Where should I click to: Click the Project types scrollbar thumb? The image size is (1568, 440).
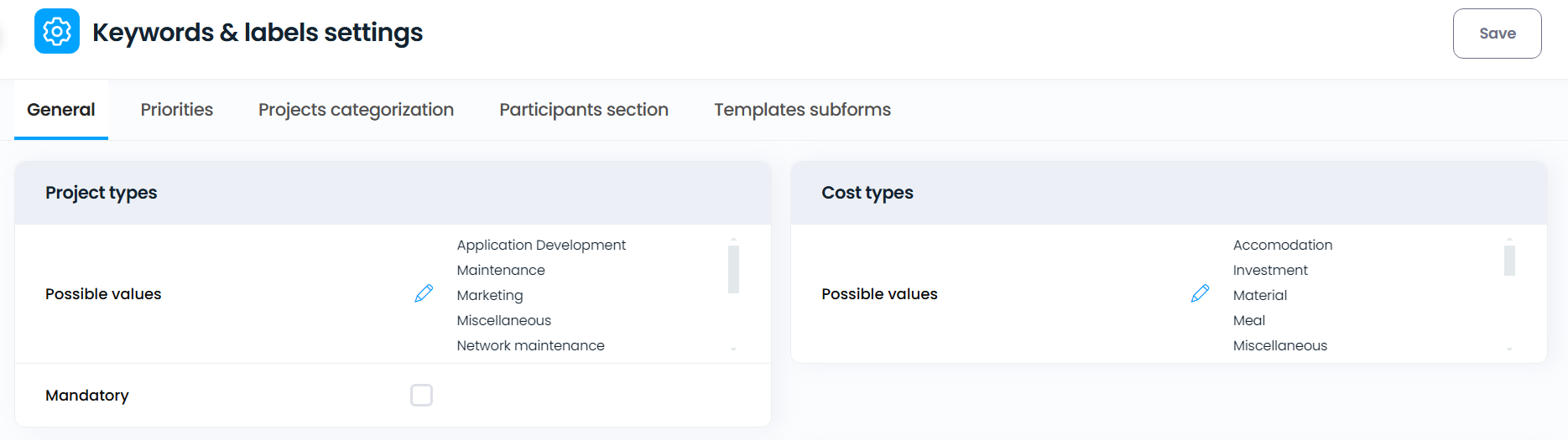pyautogui.click(x=733, y=269)
